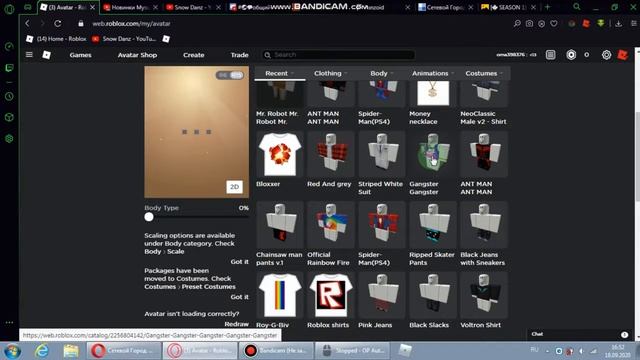Open the new tab plus button

click(x=548, y=7)
